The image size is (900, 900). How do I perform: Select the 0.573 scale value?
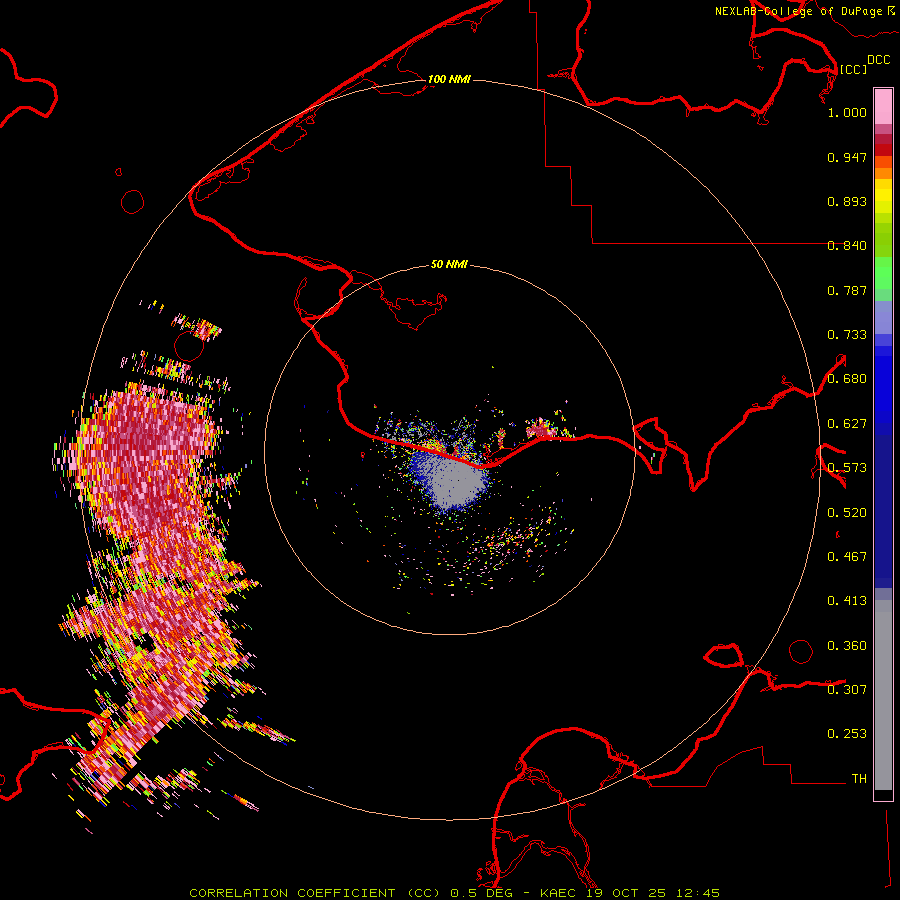click(847, 468)
